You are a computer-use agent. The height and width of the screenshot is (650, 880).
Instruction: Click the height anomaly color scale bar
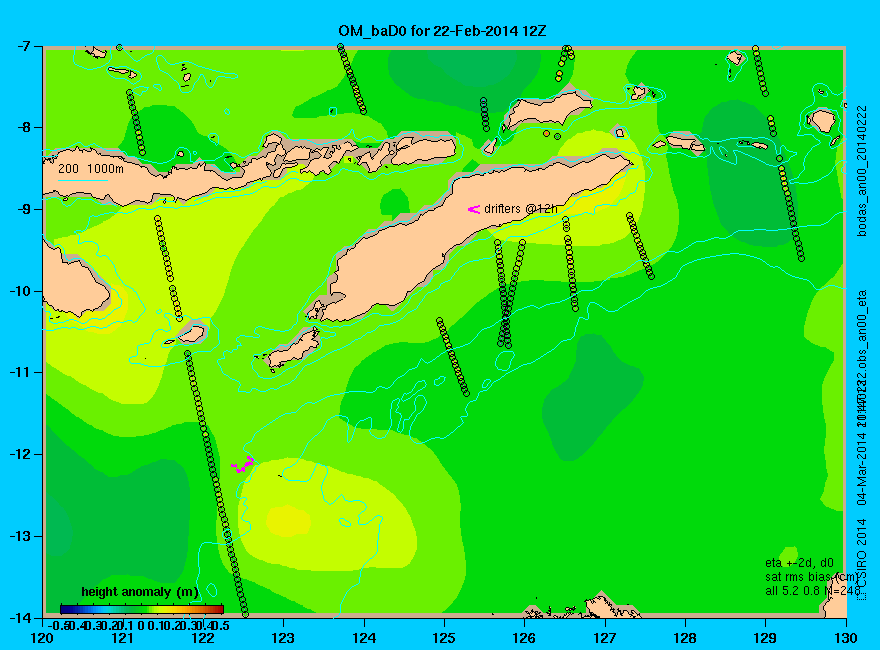(142, 609)
